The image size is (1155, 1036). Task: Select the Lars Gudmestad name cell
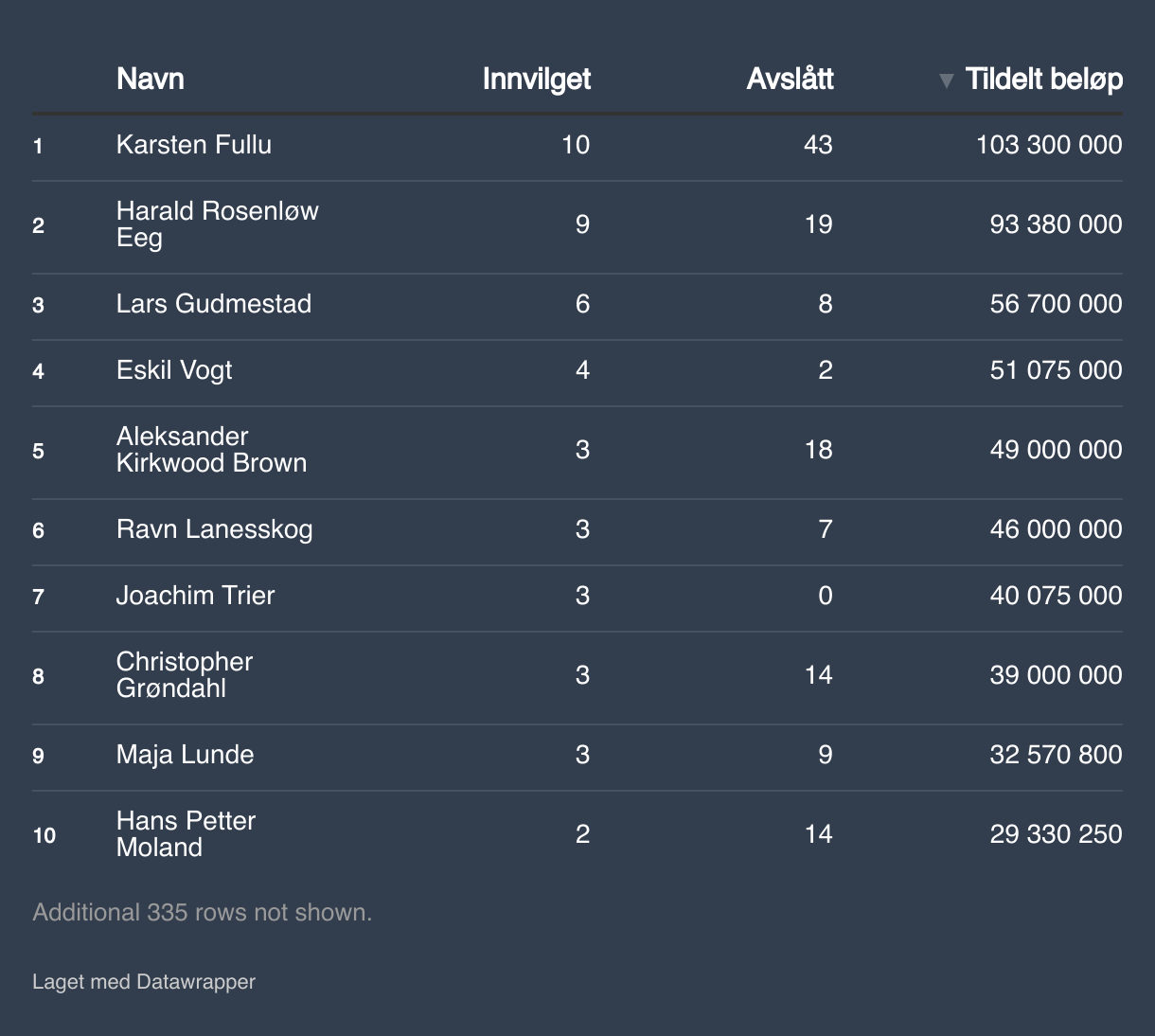(213, 304)
